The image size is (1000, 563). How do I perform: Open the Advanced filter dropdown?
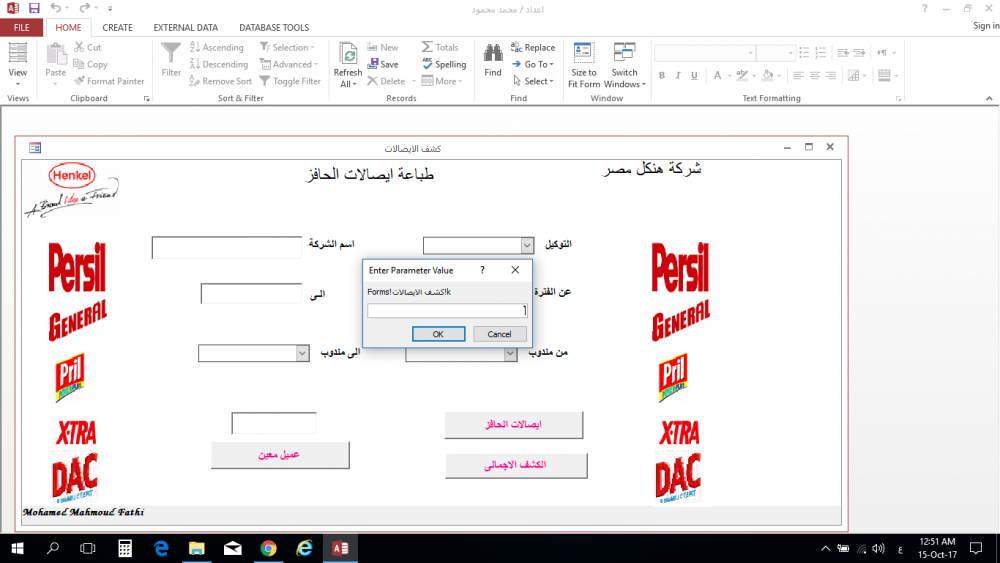(288, 64)
